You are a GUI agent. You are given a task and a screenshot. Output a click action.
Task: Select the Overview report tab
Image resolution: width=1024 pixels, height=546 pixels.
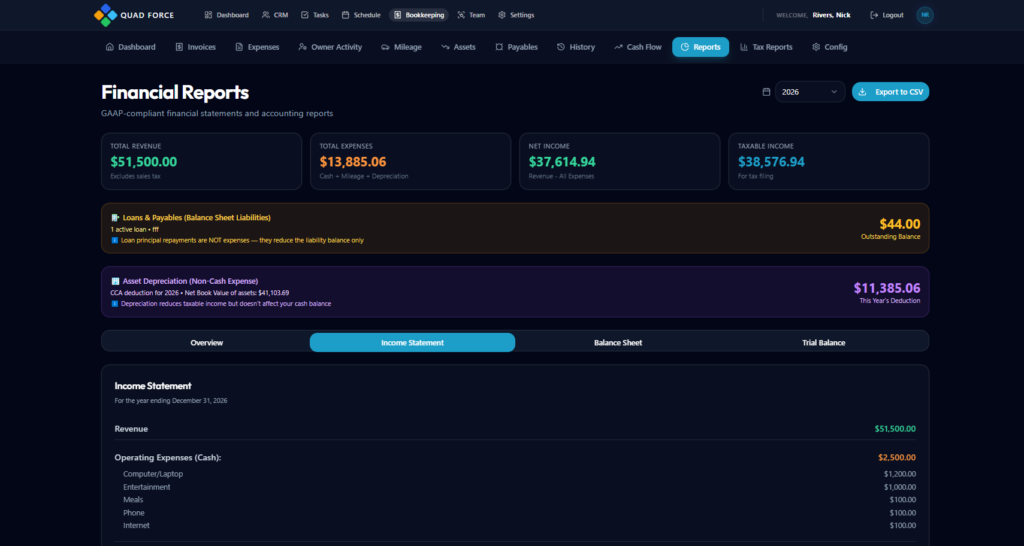pos(207,342)
